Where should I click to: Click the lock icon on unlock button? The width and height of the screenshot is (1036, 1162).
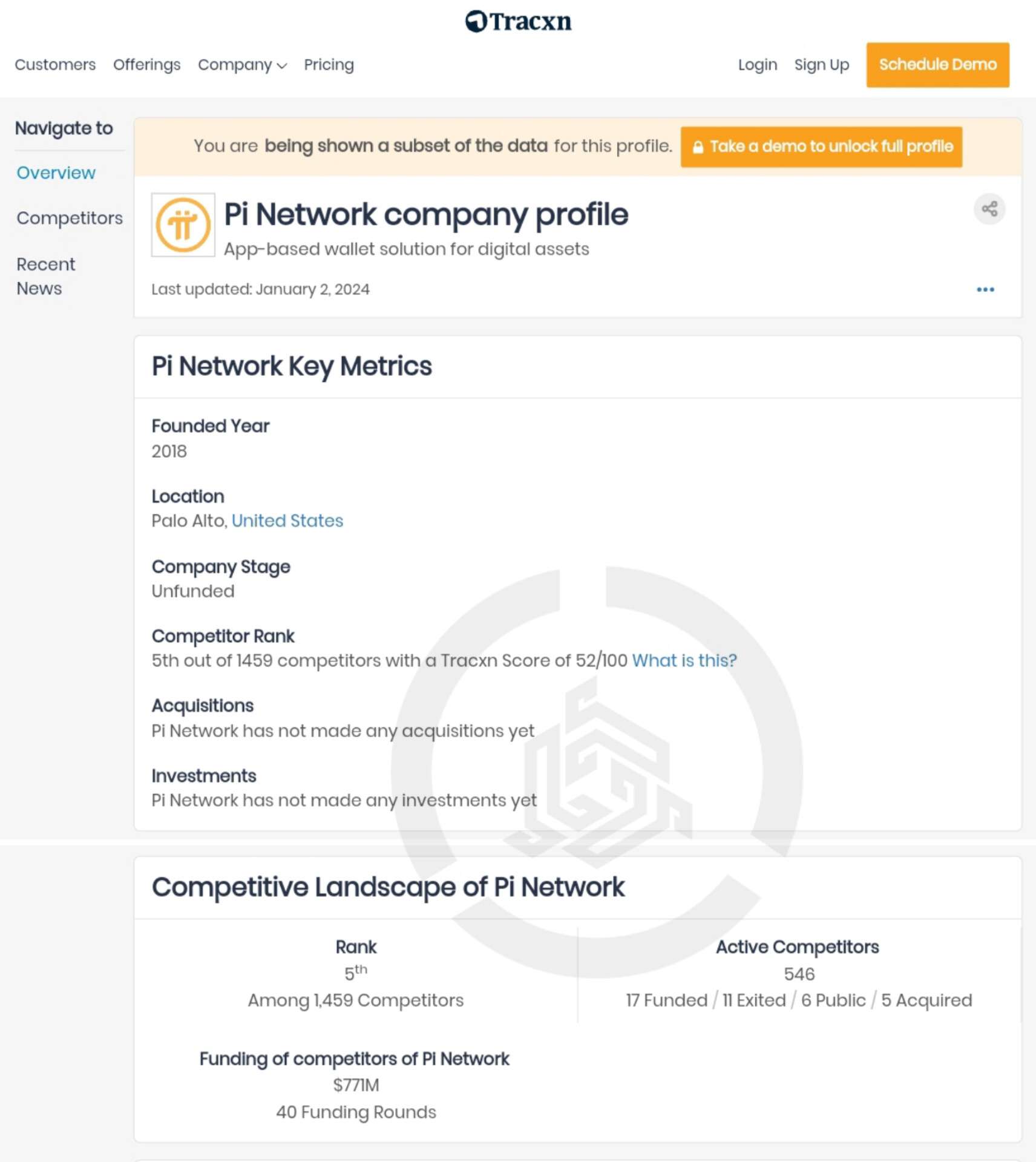tap(698, 146)
